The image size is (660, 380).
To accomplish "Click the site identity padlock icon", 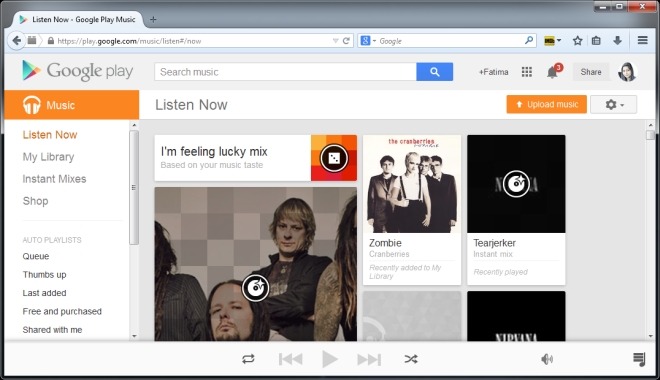I will pos(51,41).
